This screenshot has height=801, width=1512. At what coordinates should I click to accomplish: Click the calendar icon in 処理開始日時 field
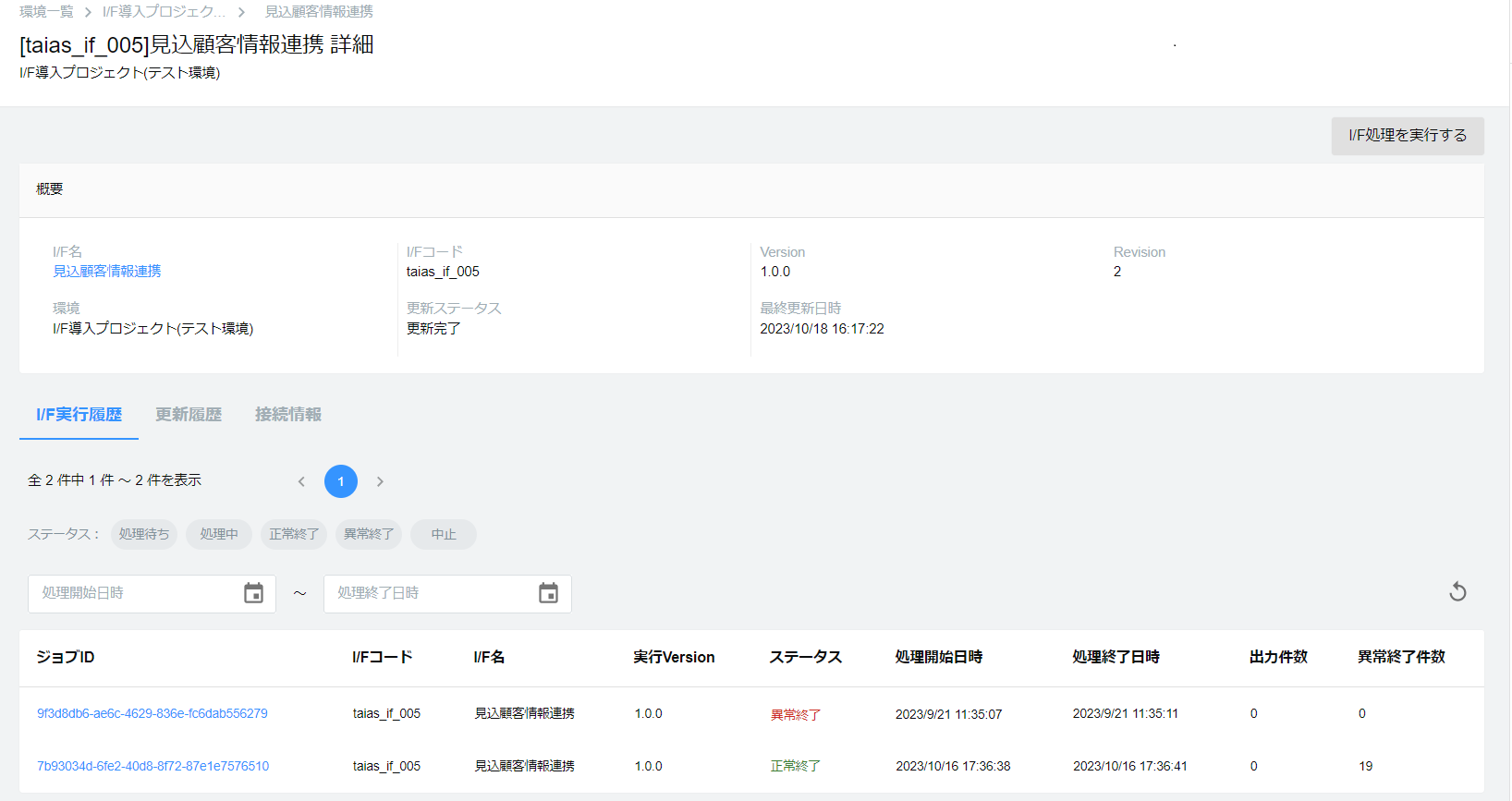point(253,593)
